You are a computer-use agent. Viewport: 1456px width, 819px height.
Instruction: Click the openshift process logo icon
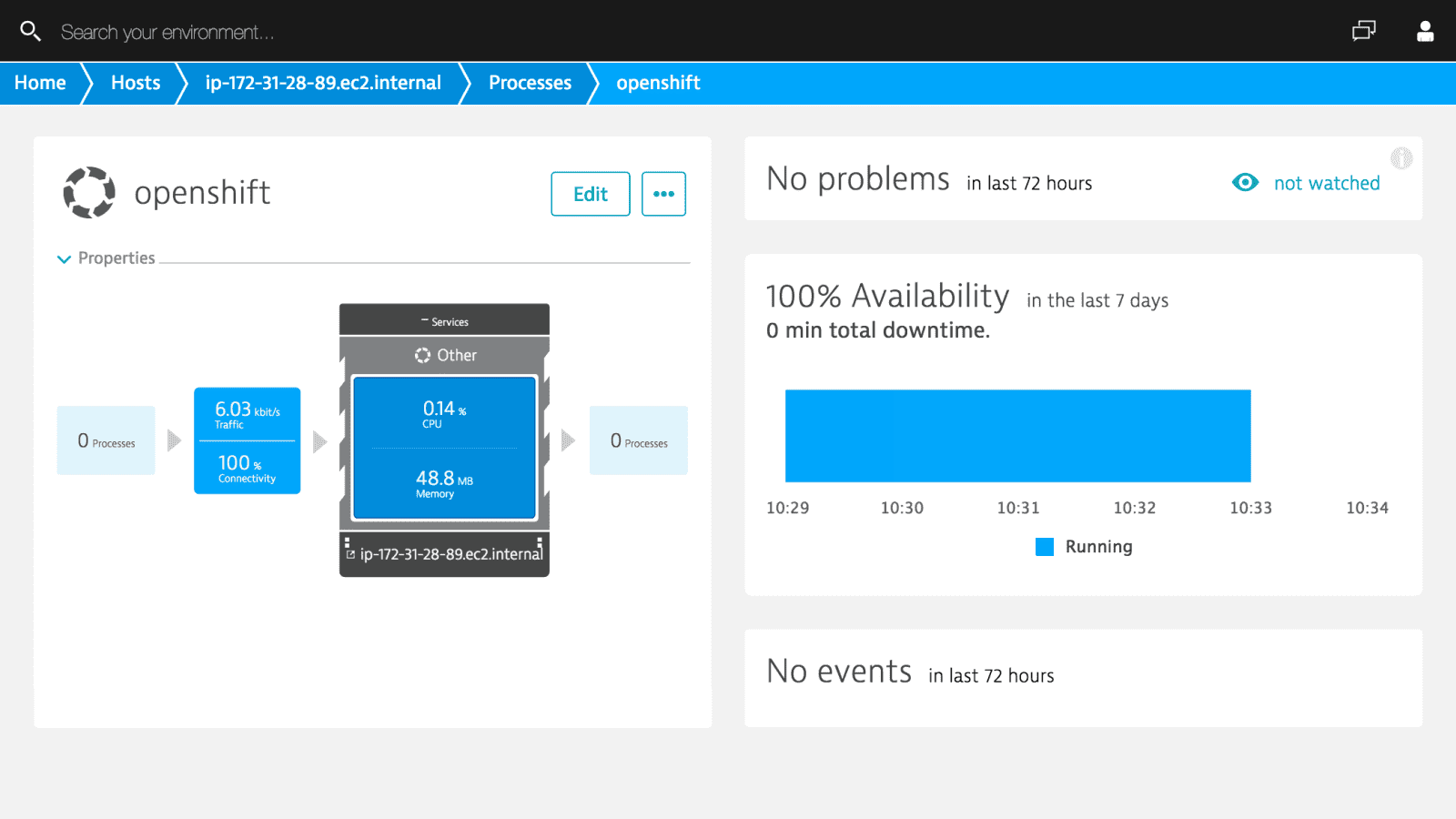coord(89,192)
